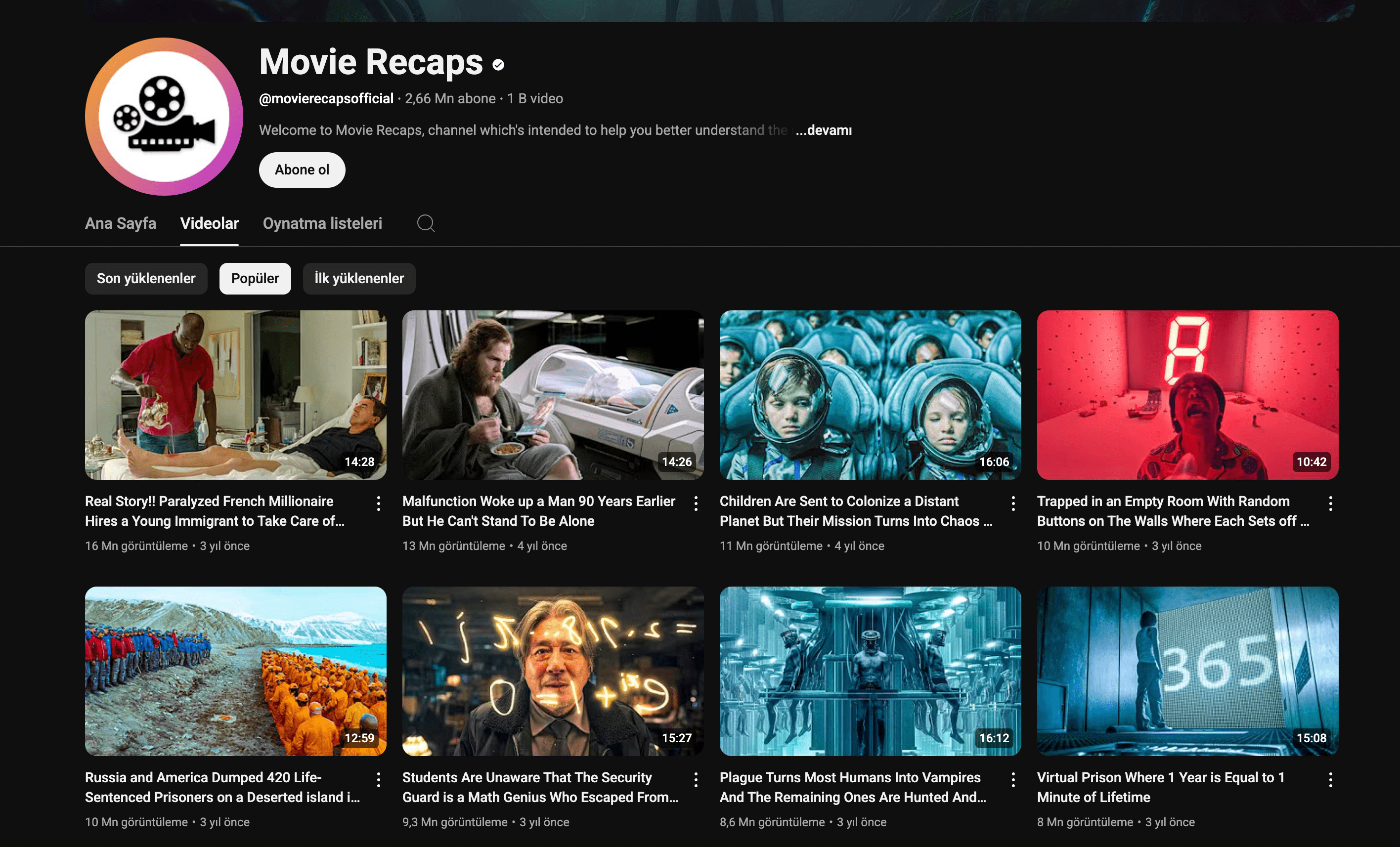Open options menu for Math Genius video
The height and width of the screenshot is (847, 1400).
coord(696,779)
